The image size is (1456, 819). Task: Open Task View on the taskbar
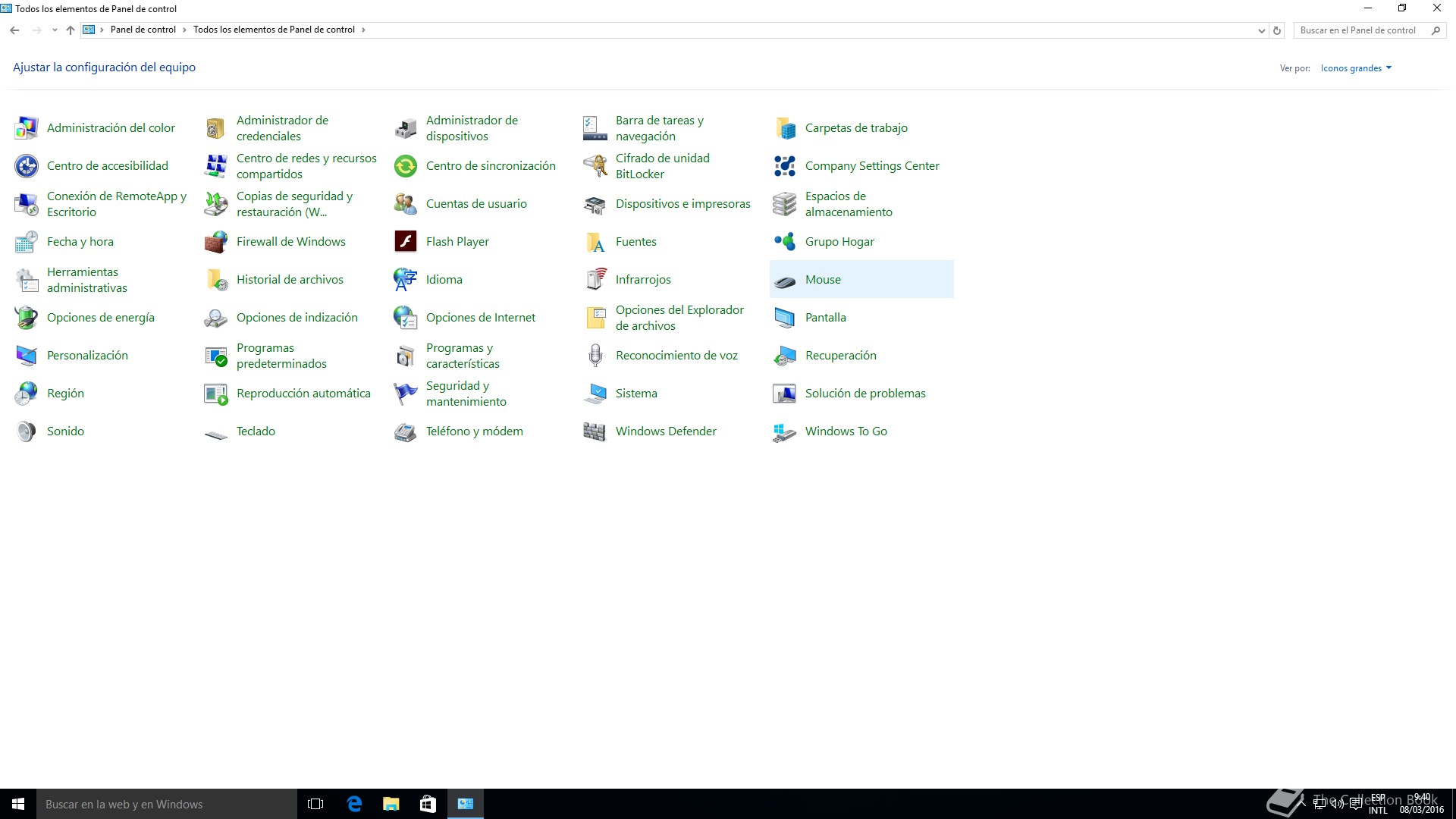click(315, 804)
